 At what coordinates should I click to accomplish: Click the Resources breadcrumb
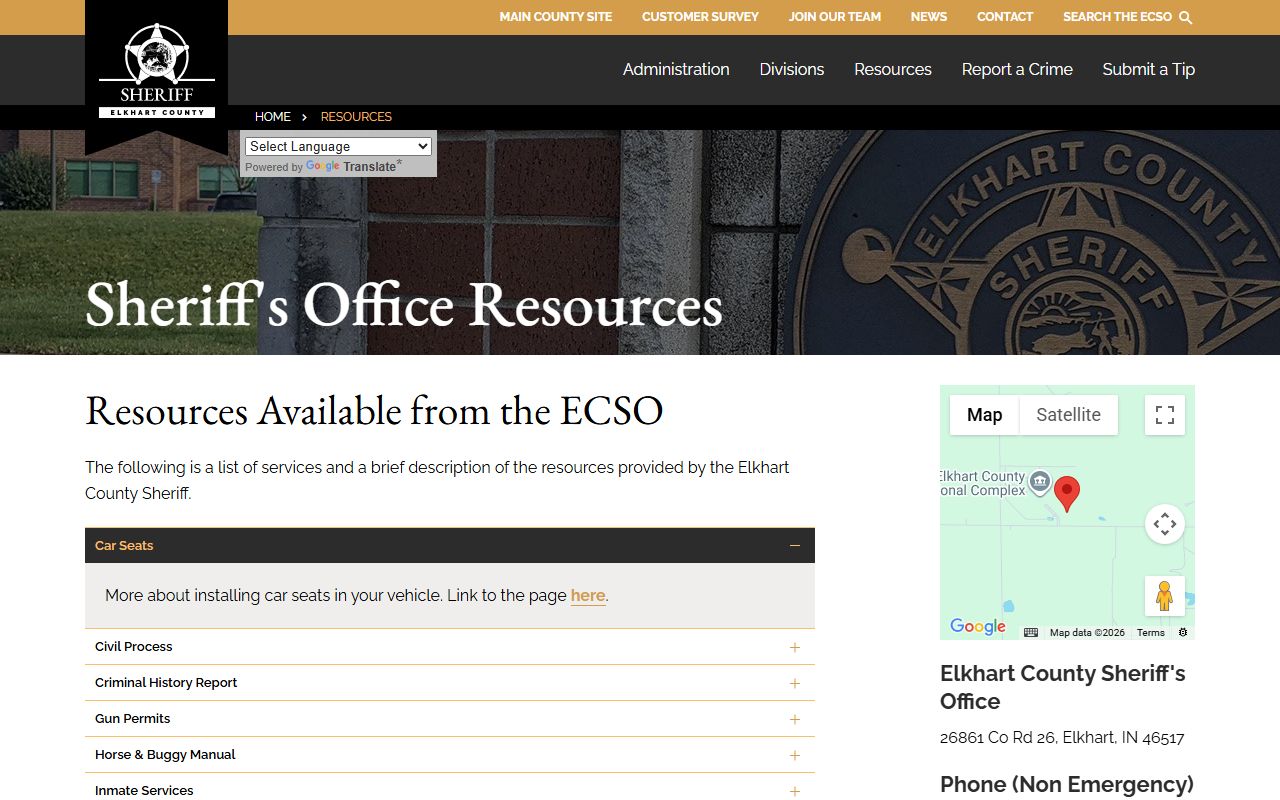356,117
